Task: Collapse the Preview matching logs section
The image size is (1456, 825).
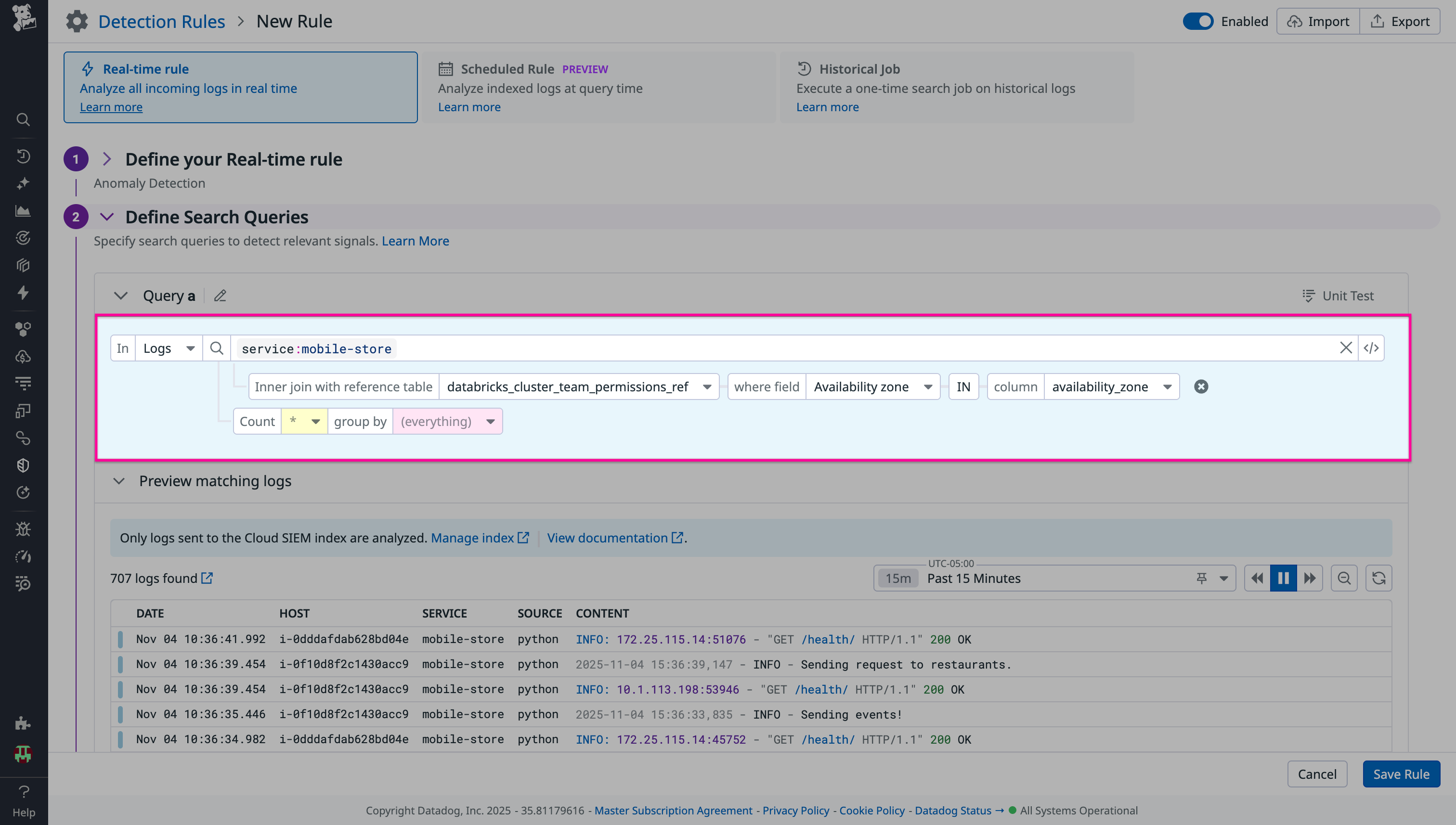Action: click(119, 481)
